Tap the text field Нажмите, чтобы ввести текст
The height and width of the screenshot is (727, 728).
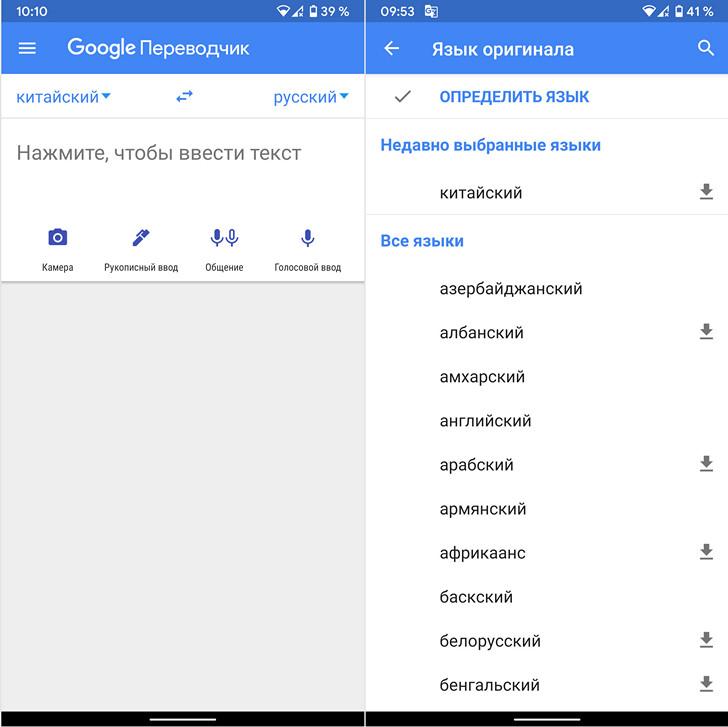[159, 153]
